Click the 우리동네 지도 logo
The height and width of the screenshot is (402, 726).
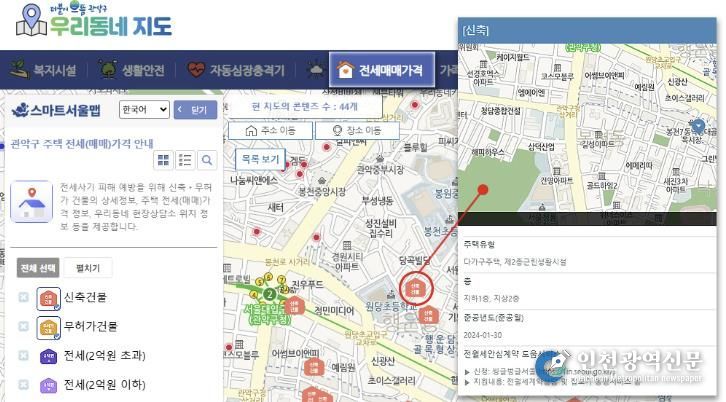(95, 21)
